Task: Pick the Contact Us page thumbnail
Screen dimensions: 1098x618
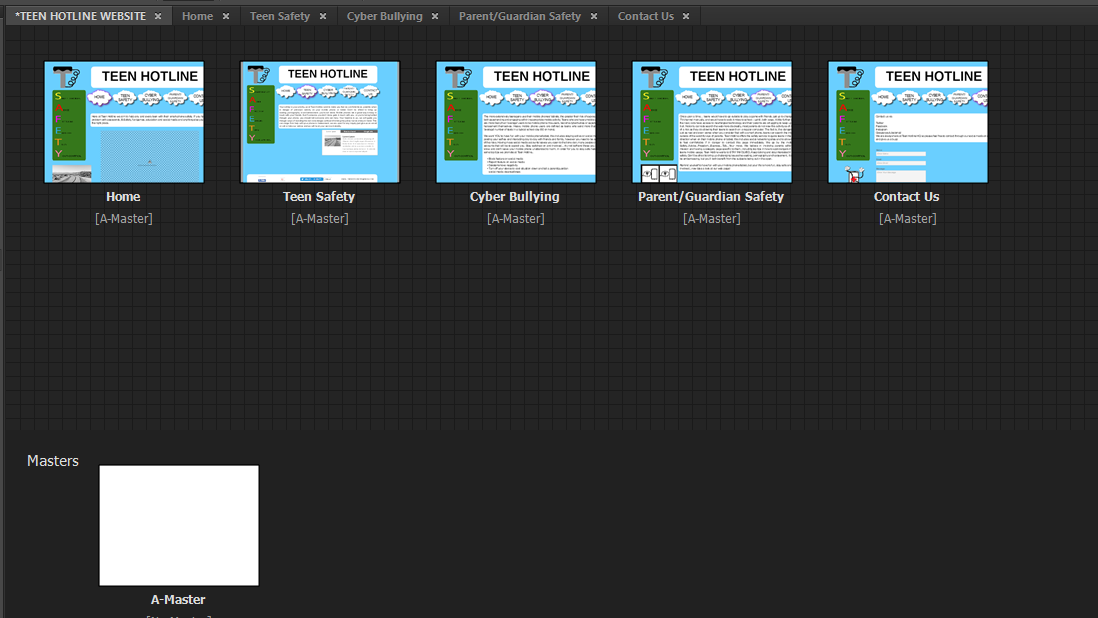Action: pos(908,122)
